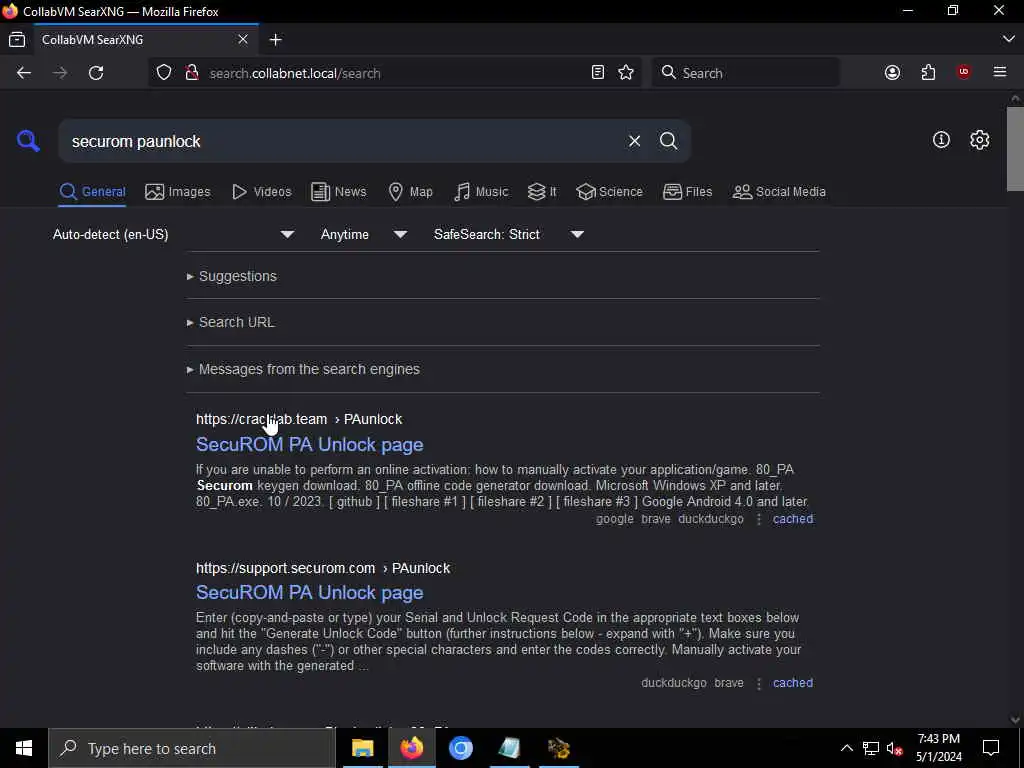Switch to Social Media category
This screenshot has height=768, width=1024.
tap(779, 192)
